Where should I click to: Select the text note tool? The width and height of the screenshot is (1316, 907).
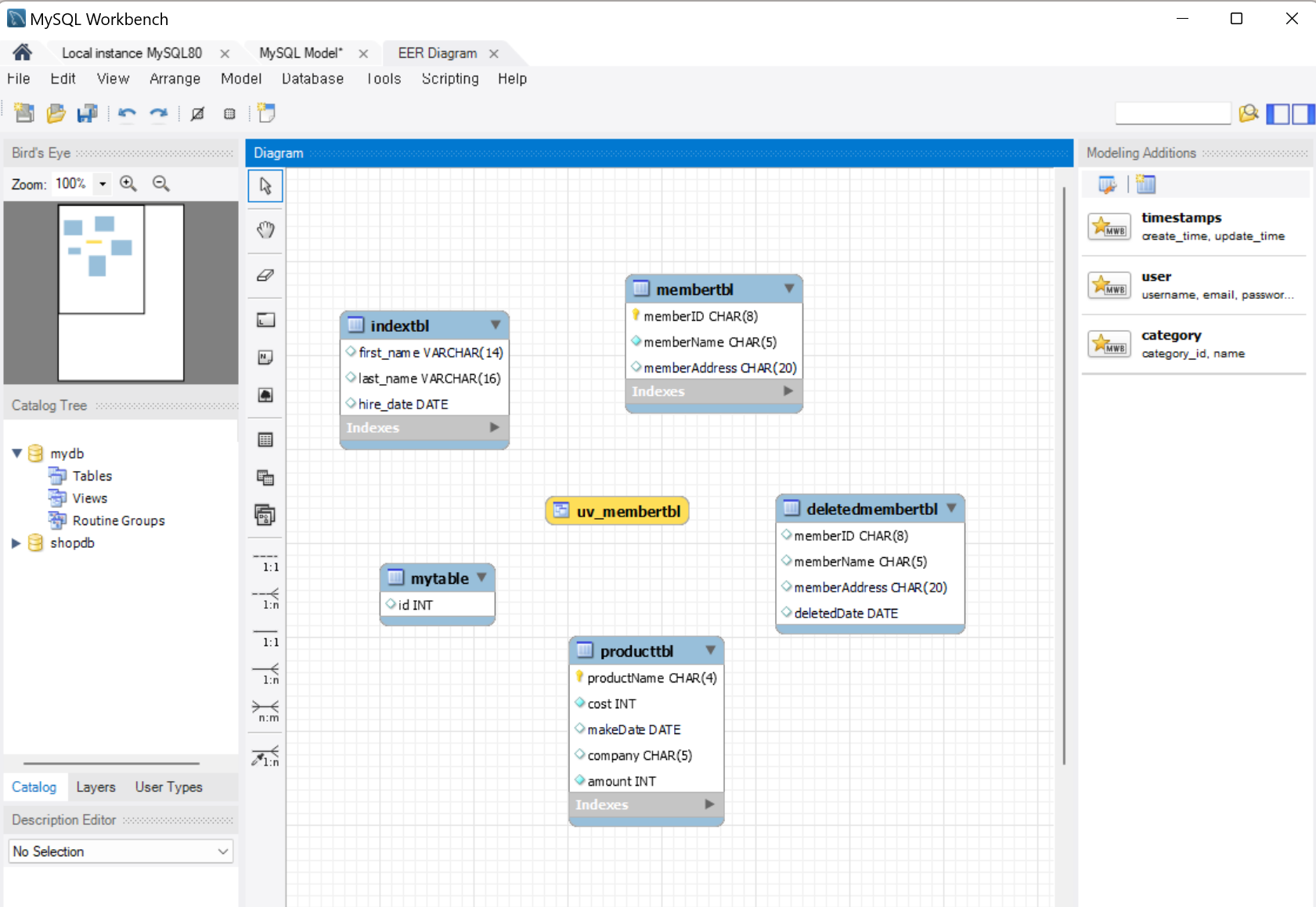265,357
